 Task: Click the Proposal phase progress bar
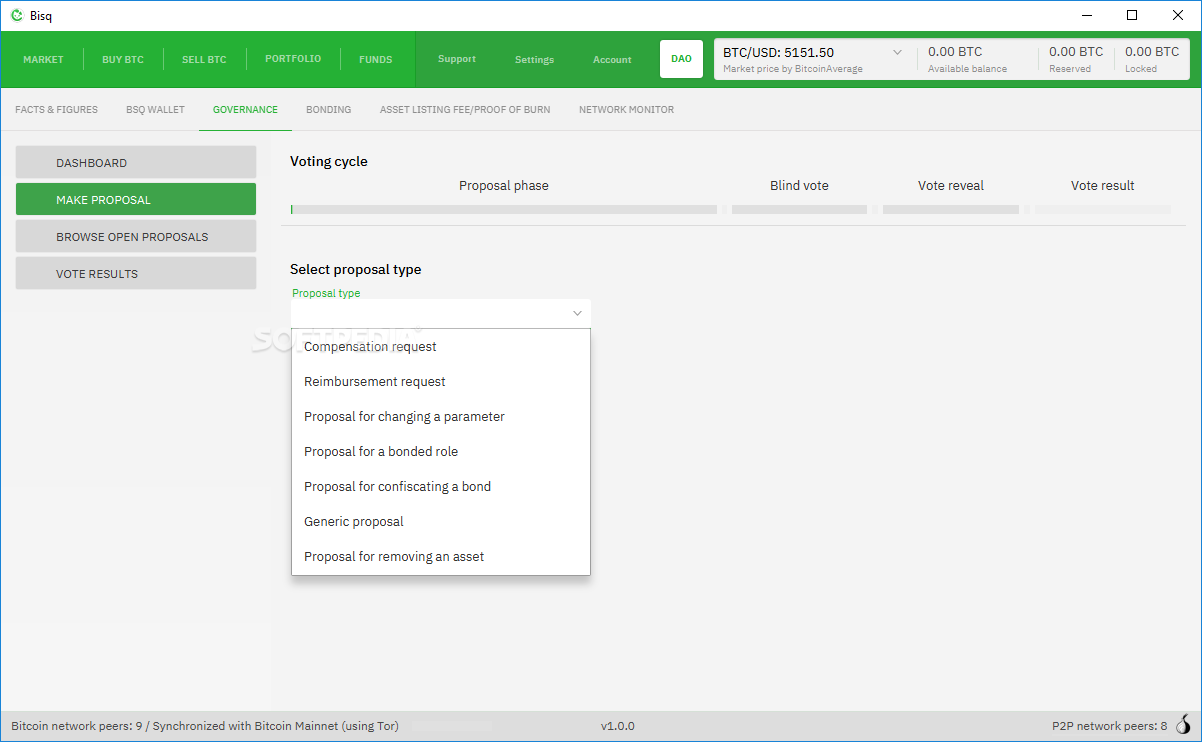[504, 210]
